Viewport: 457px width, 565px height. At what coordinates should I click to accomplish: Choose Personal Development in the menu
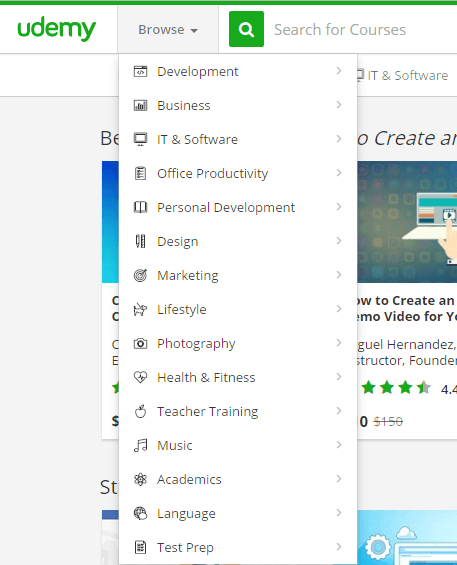[238, 207]
